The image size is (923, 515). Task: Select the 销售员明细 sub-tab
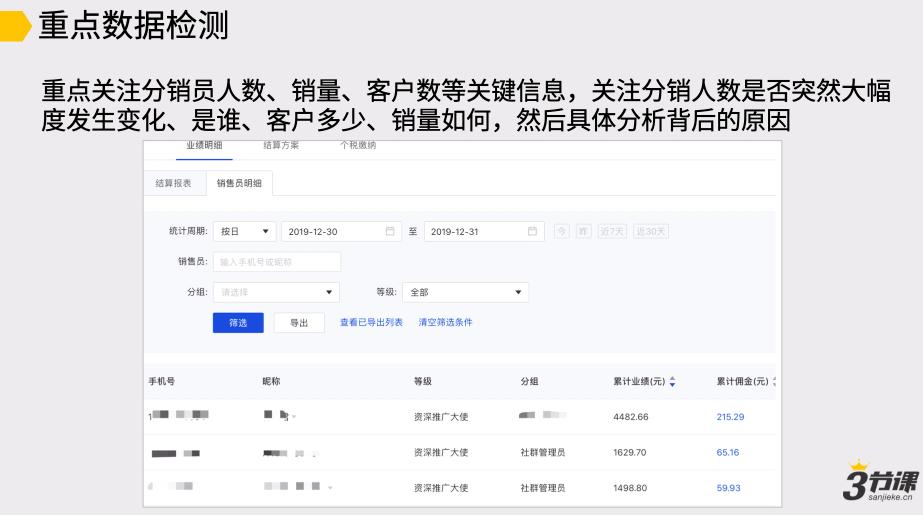[239, 183]
